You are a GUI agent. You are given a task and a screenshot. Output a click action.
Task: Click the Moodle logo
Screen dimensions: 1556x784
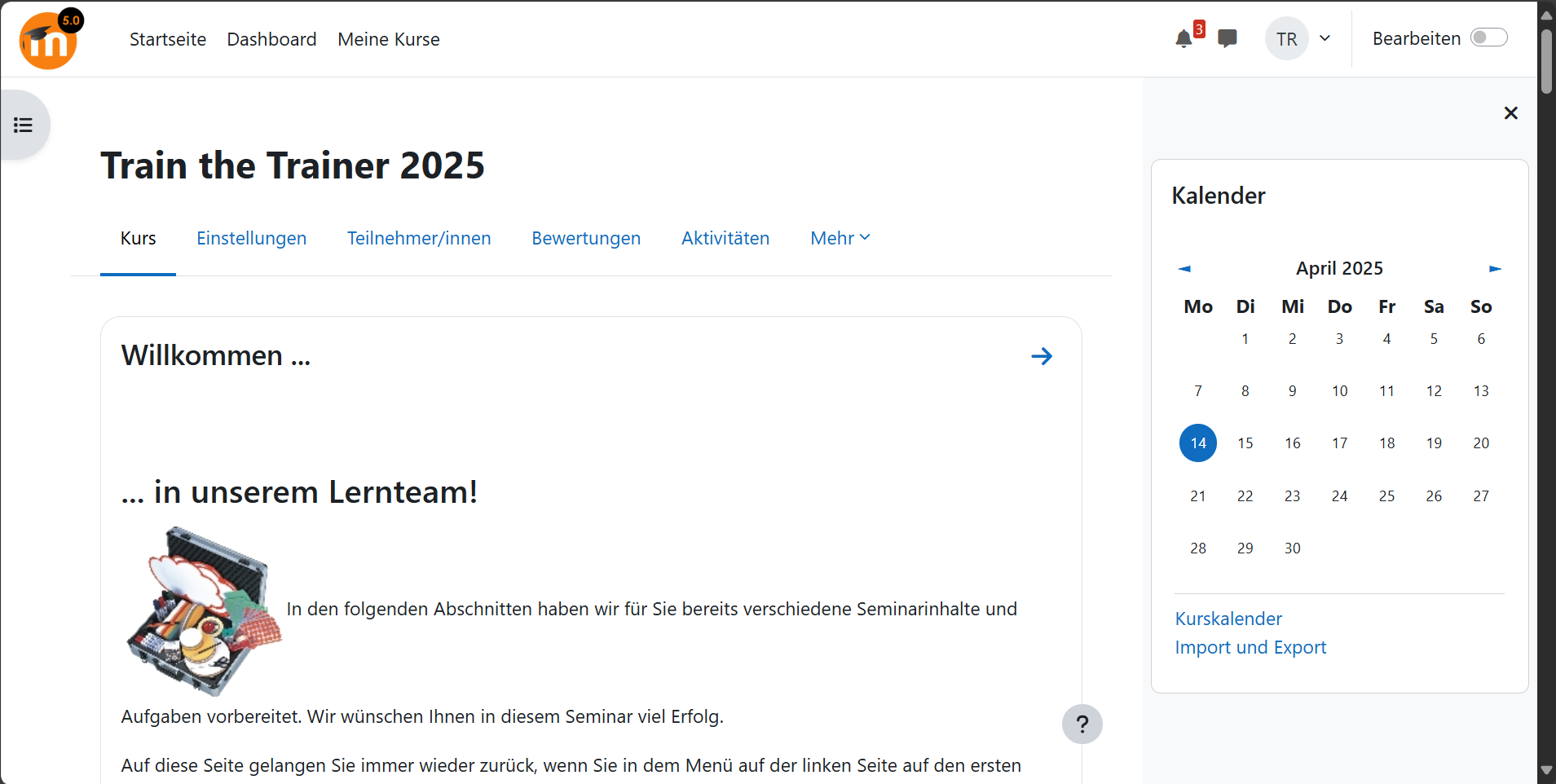point(51,39)
